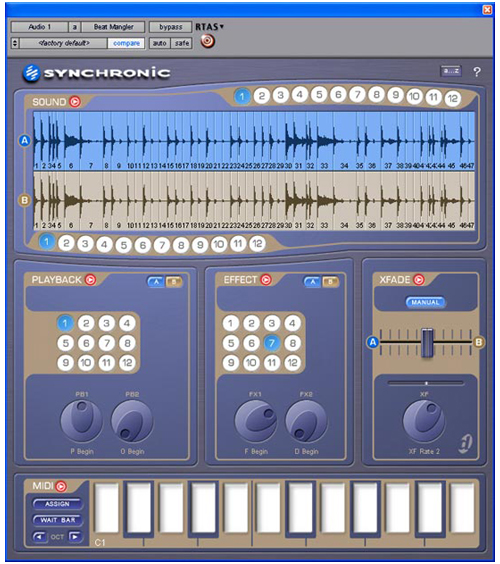Toggle Effect A selector
The width and height of the screenshot is (500, 564).
pos(313,282)
